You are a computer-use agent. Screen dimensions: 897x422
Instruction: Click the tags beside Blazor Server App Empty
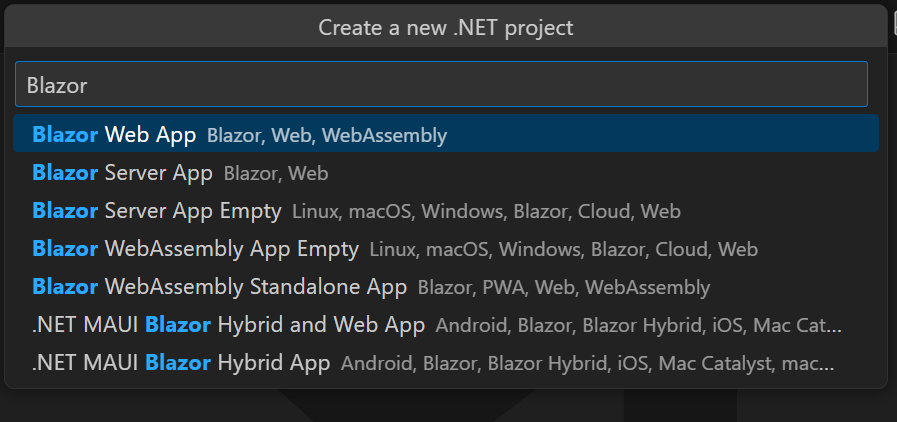point(486,212)
